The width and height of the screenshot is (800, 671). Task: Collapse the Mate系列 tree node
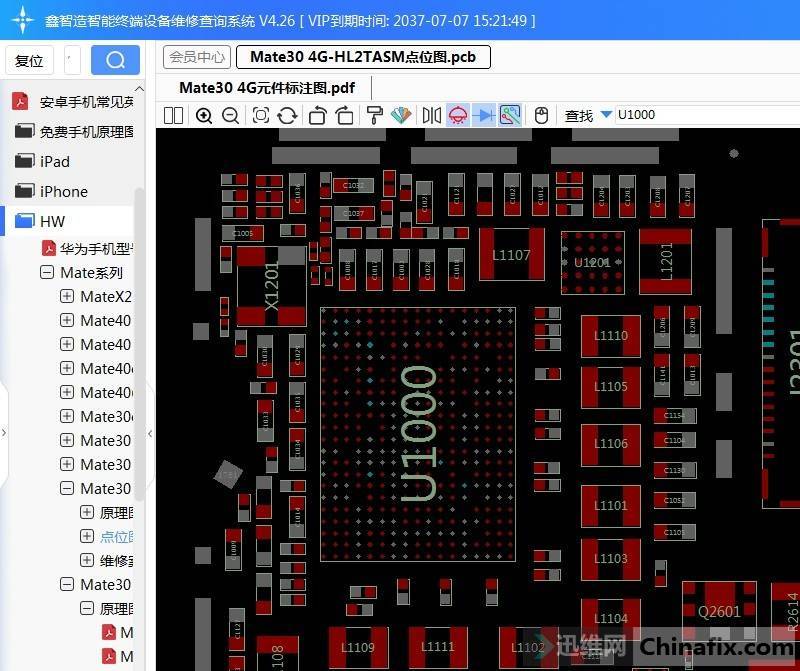(47, 273)
